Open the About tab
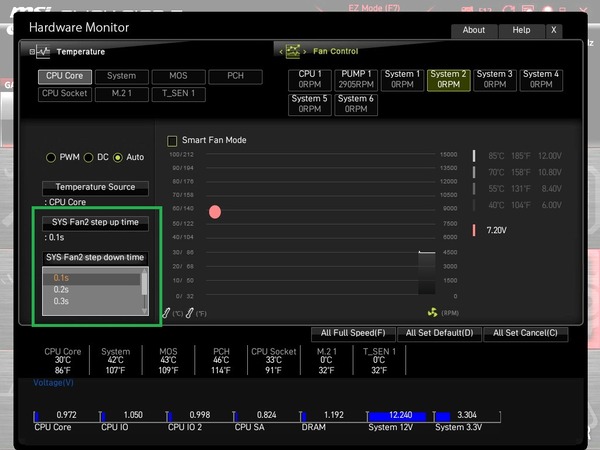This screenshot has width=600, height=450. pos(474,30)
